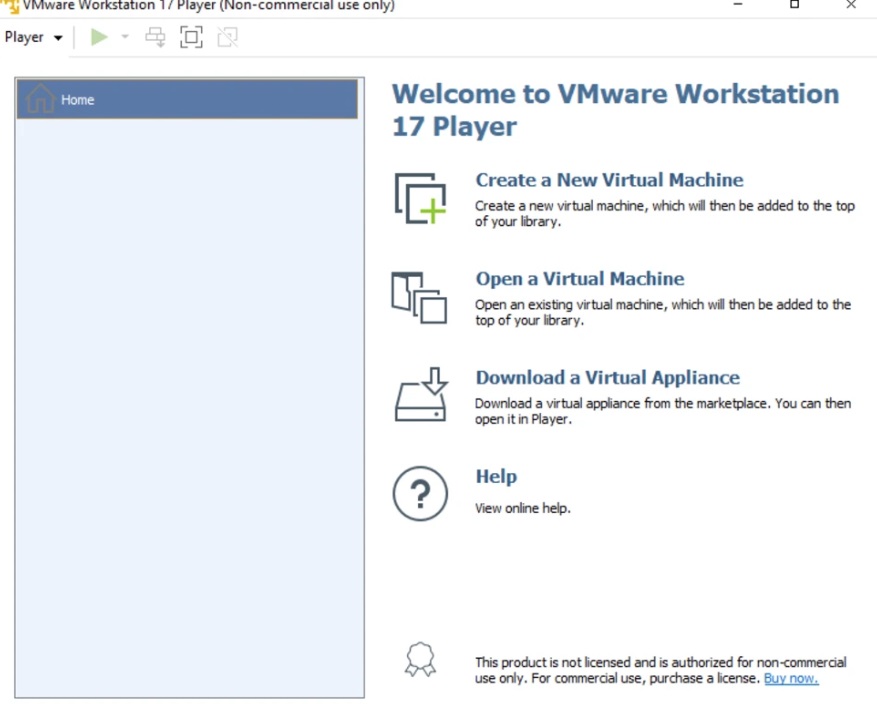Open the Create a New Virtual Machine link
Screen dimensions: 877x711
click(609, 180)
